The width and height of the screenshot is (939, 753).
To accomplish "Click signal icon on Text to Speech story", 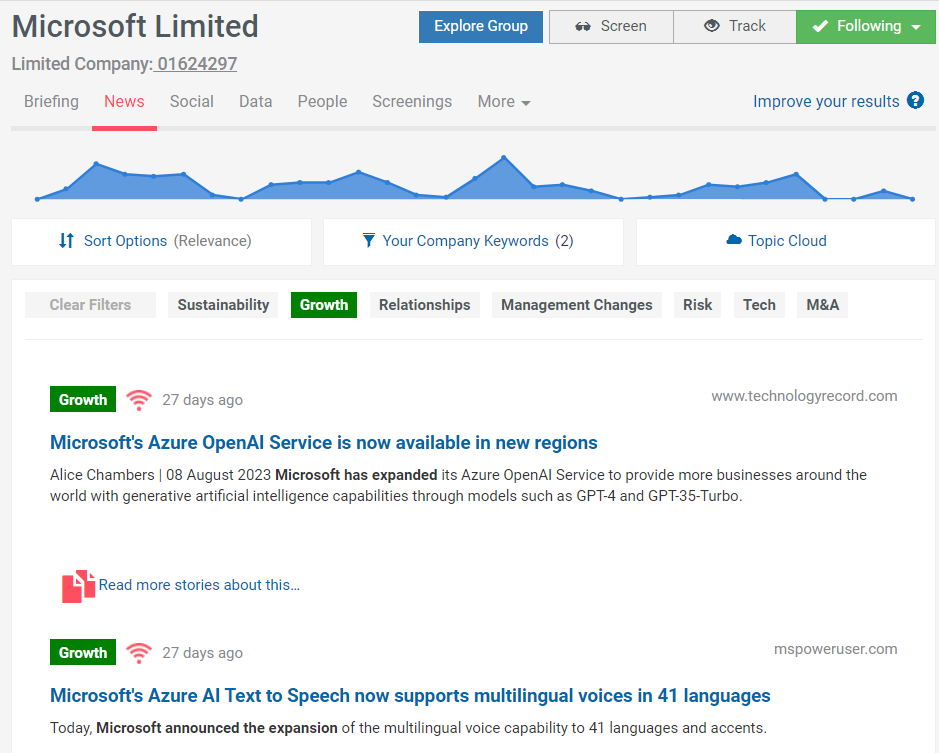I will point(138,653).
